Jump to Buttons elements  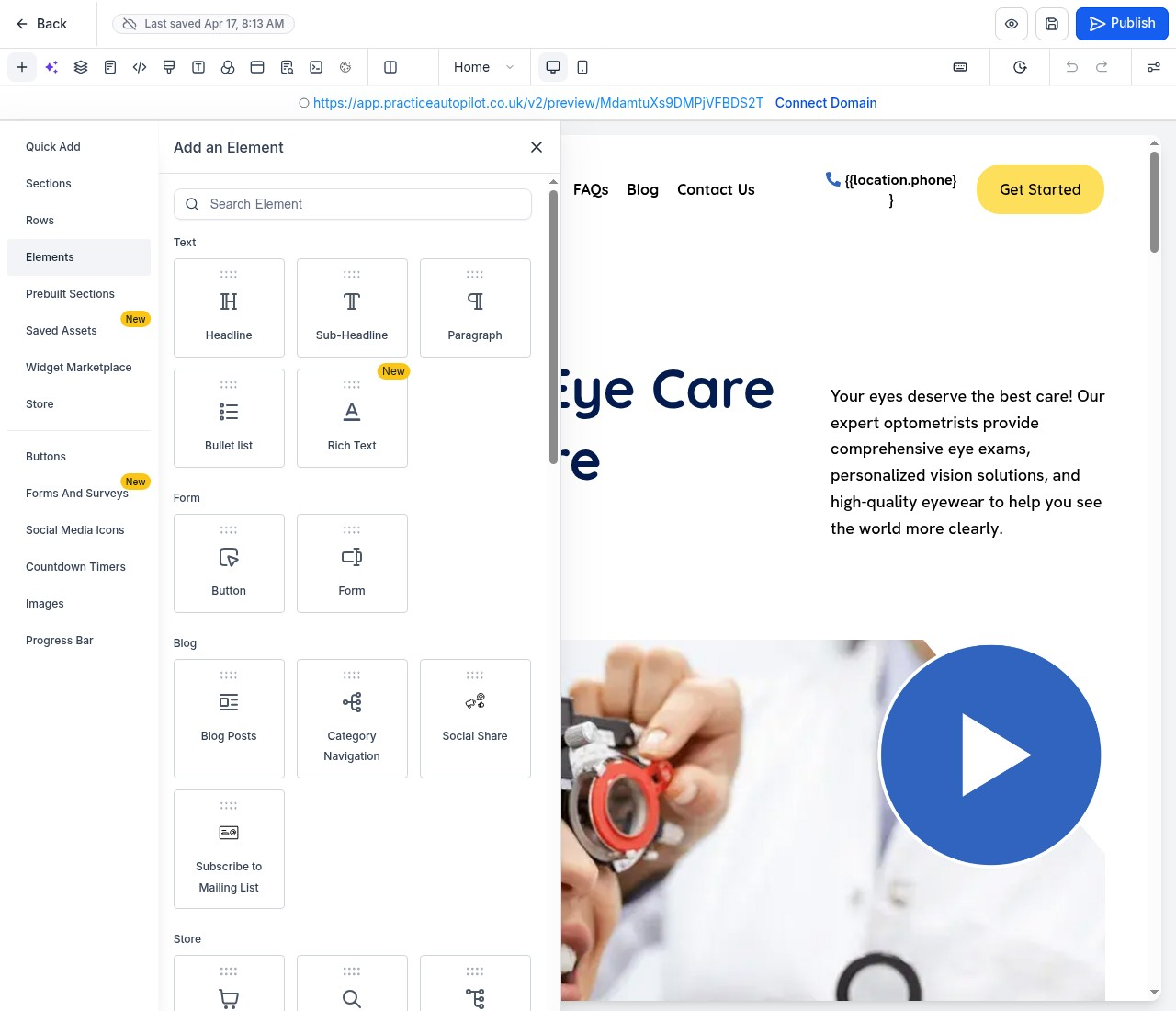79,457
